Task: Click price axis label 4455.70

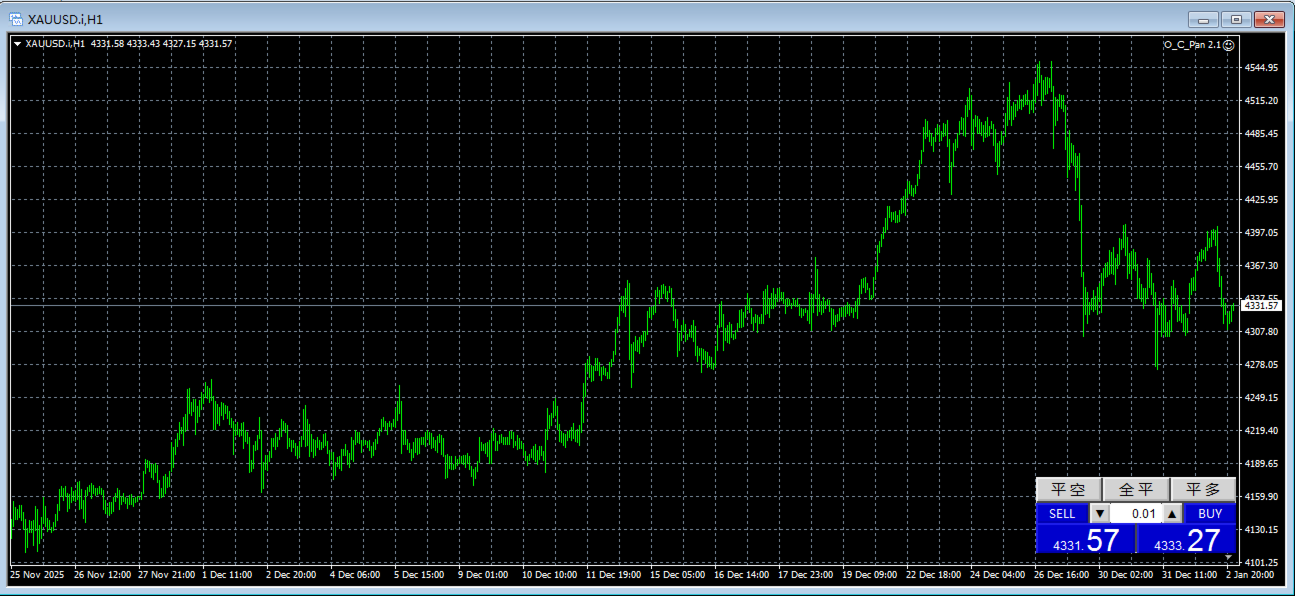Action: pyautogui.click(x=1262, y=167)
